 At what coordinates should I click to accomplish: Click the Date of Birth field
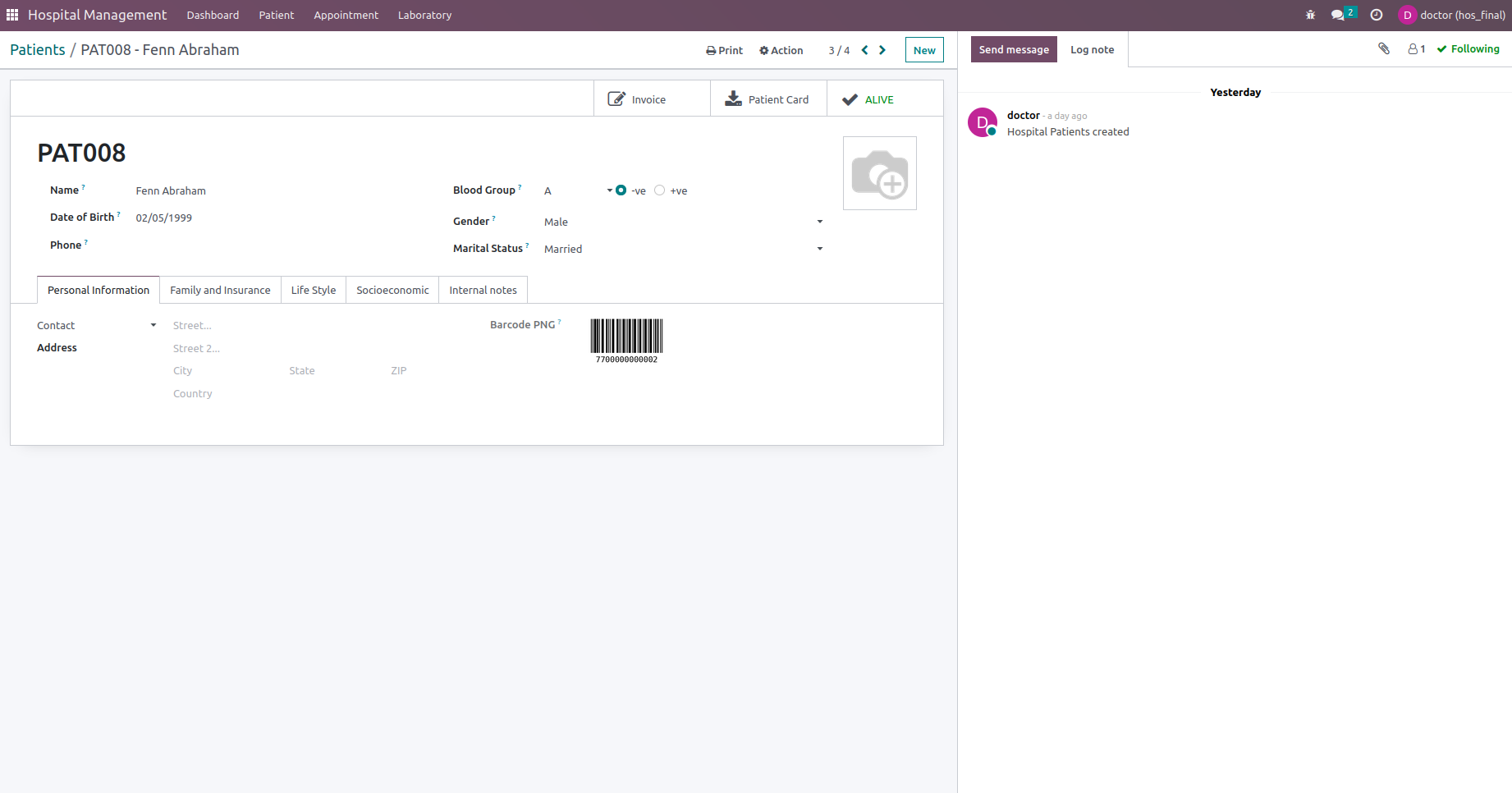(279, 218)
